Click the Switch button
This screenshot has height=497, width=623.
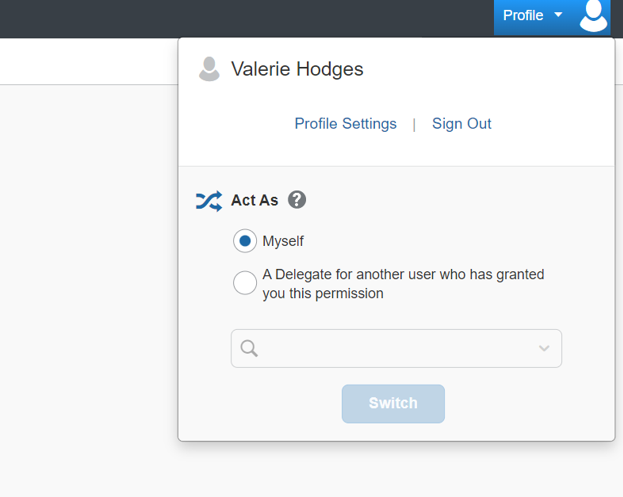(x=393, y=404)
